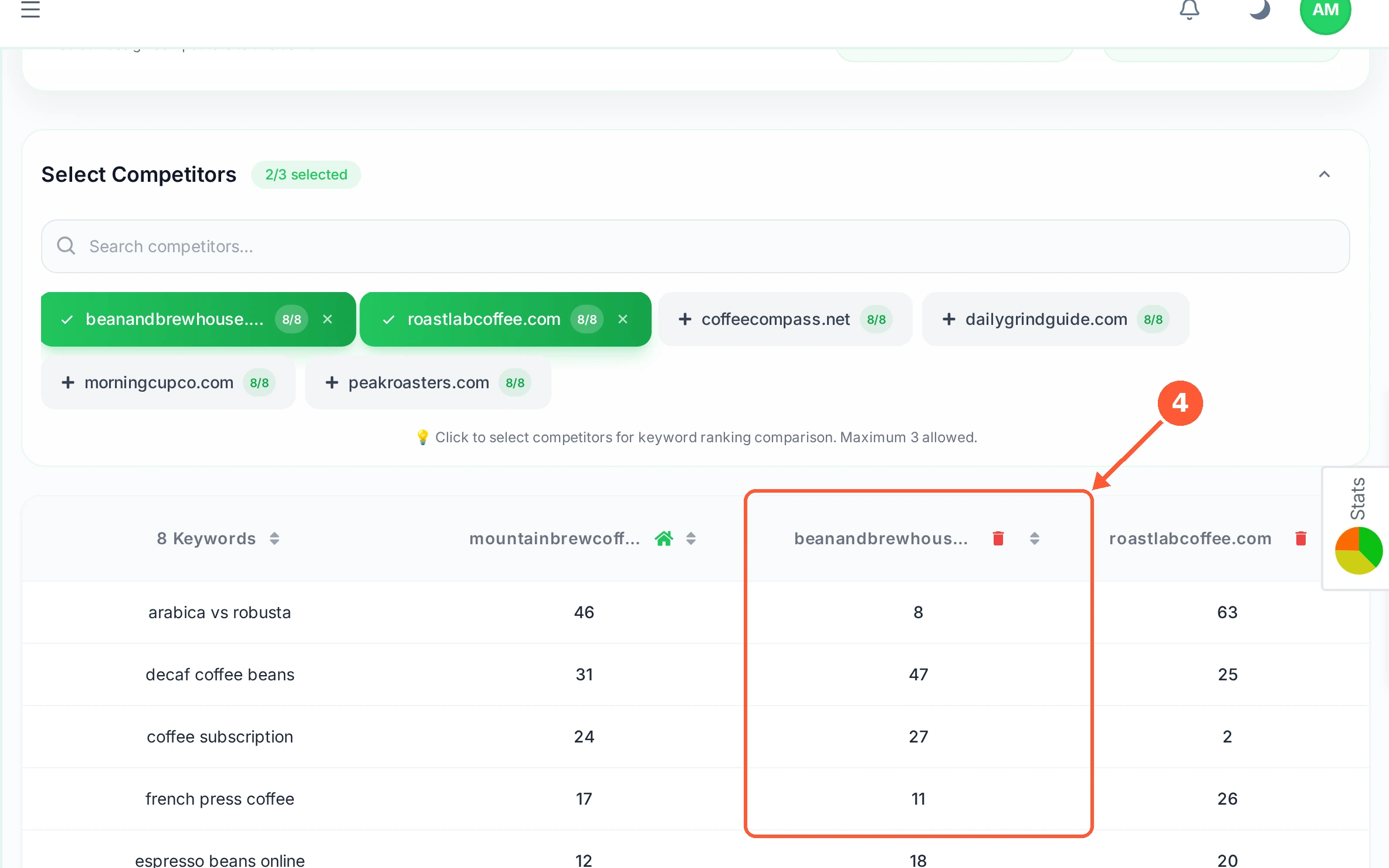Sort the beanandbrewhouse column rankings
This screenshot has width=1389, height=868.
click(1035, 538)
